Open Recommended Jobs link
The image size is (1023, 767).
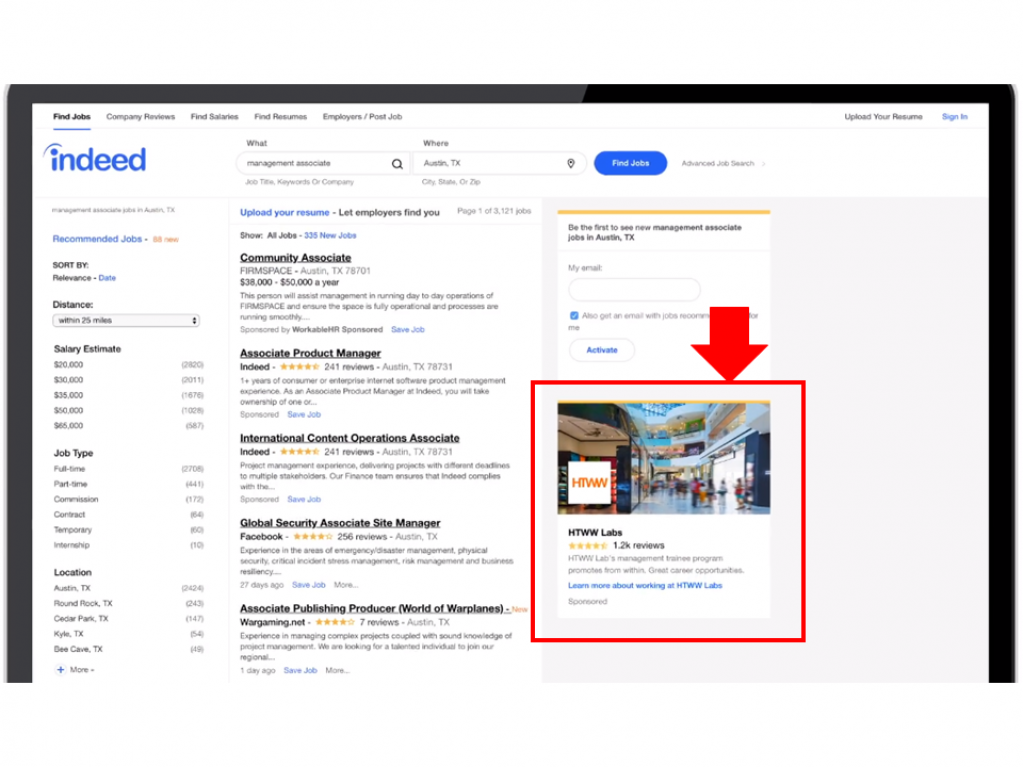tap(97, 239)
